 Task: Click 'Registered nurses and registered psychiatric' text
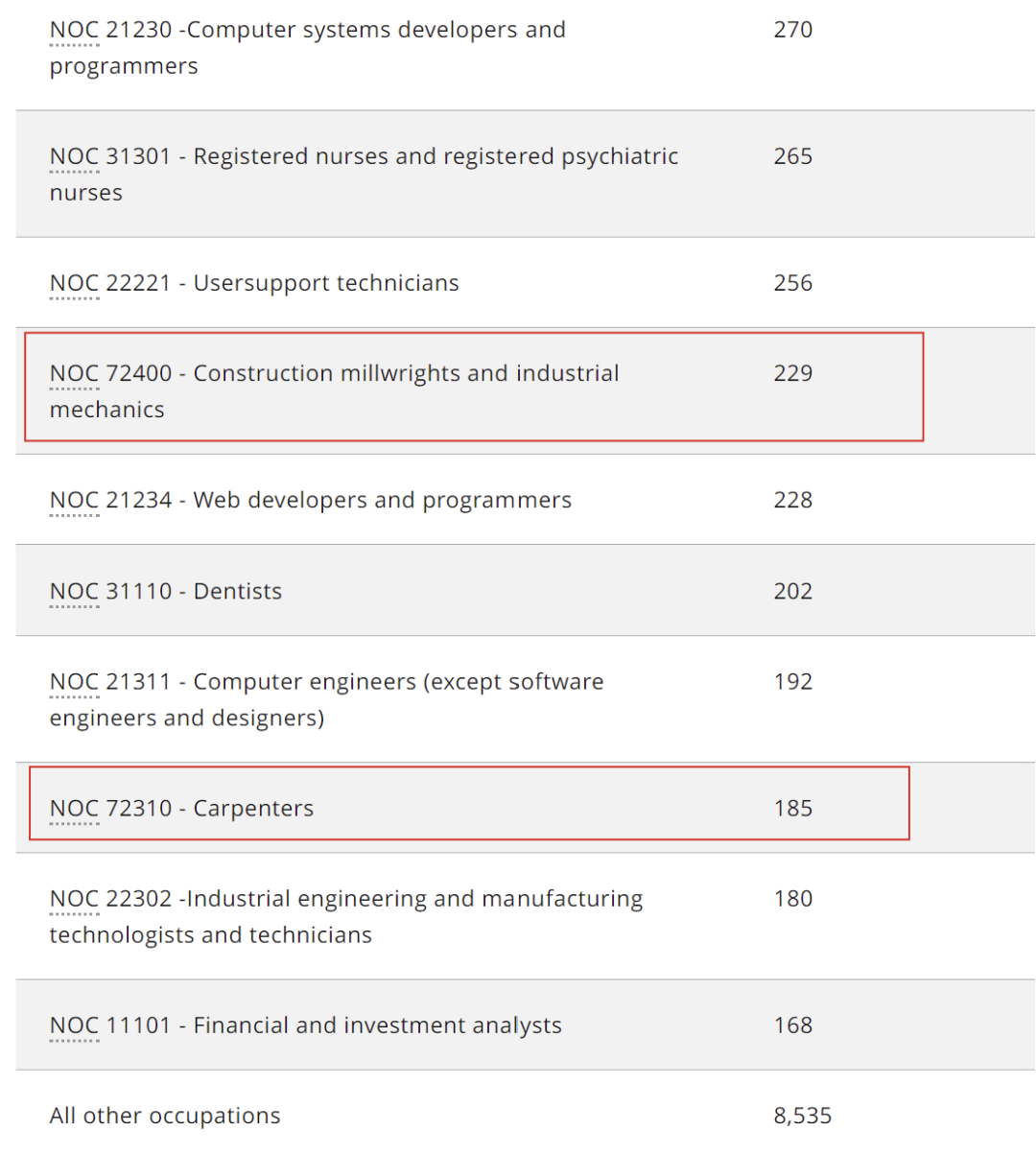pos(436,156)
